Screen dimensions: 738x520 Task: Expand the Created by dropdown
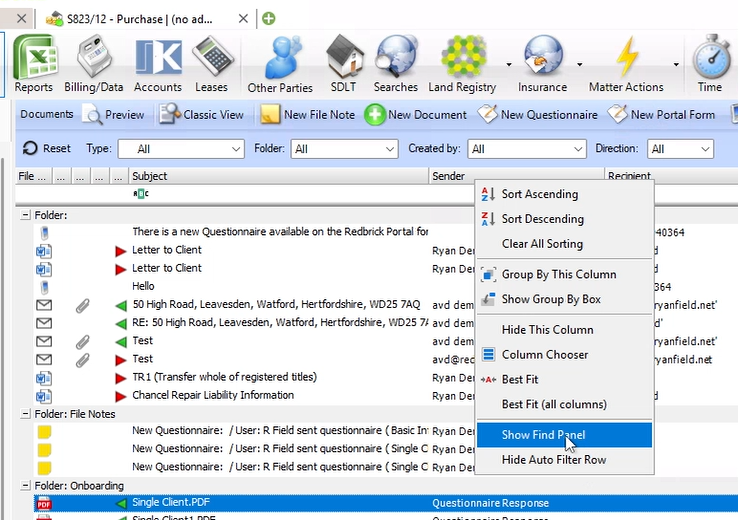(527, 149)
